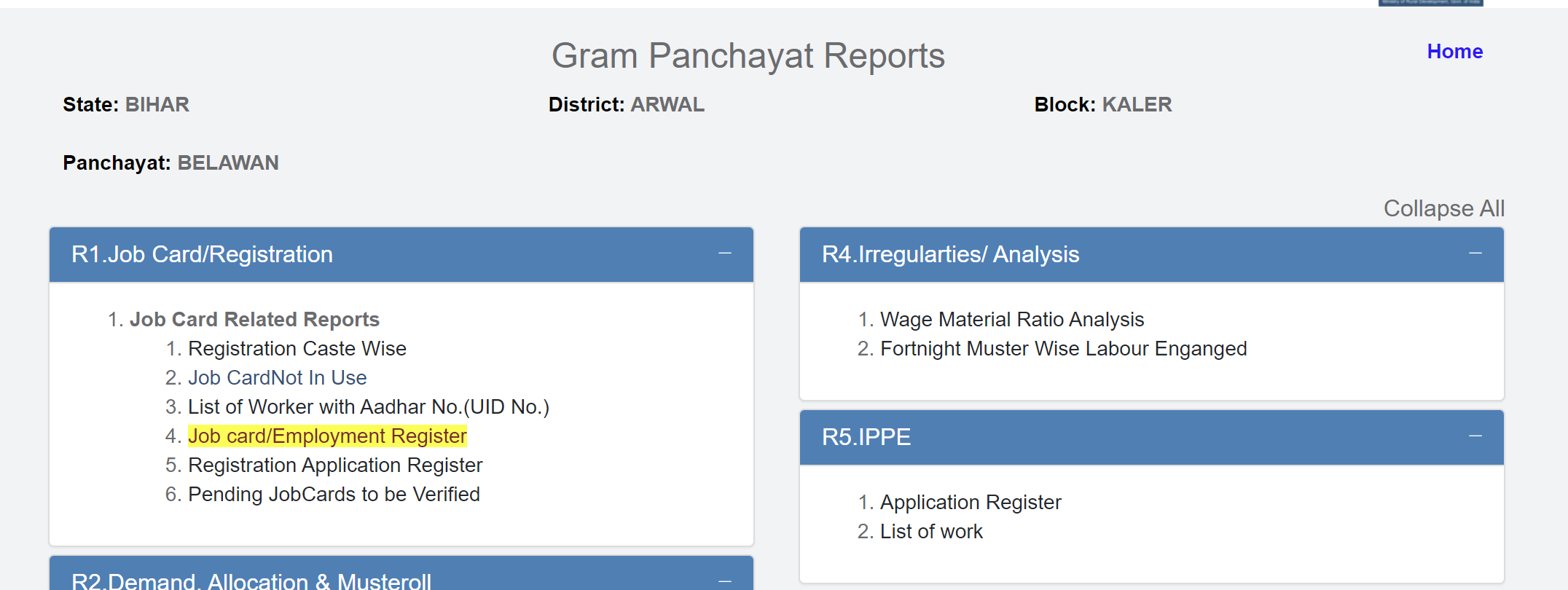Open Registration Application Register report

[335, 465]
